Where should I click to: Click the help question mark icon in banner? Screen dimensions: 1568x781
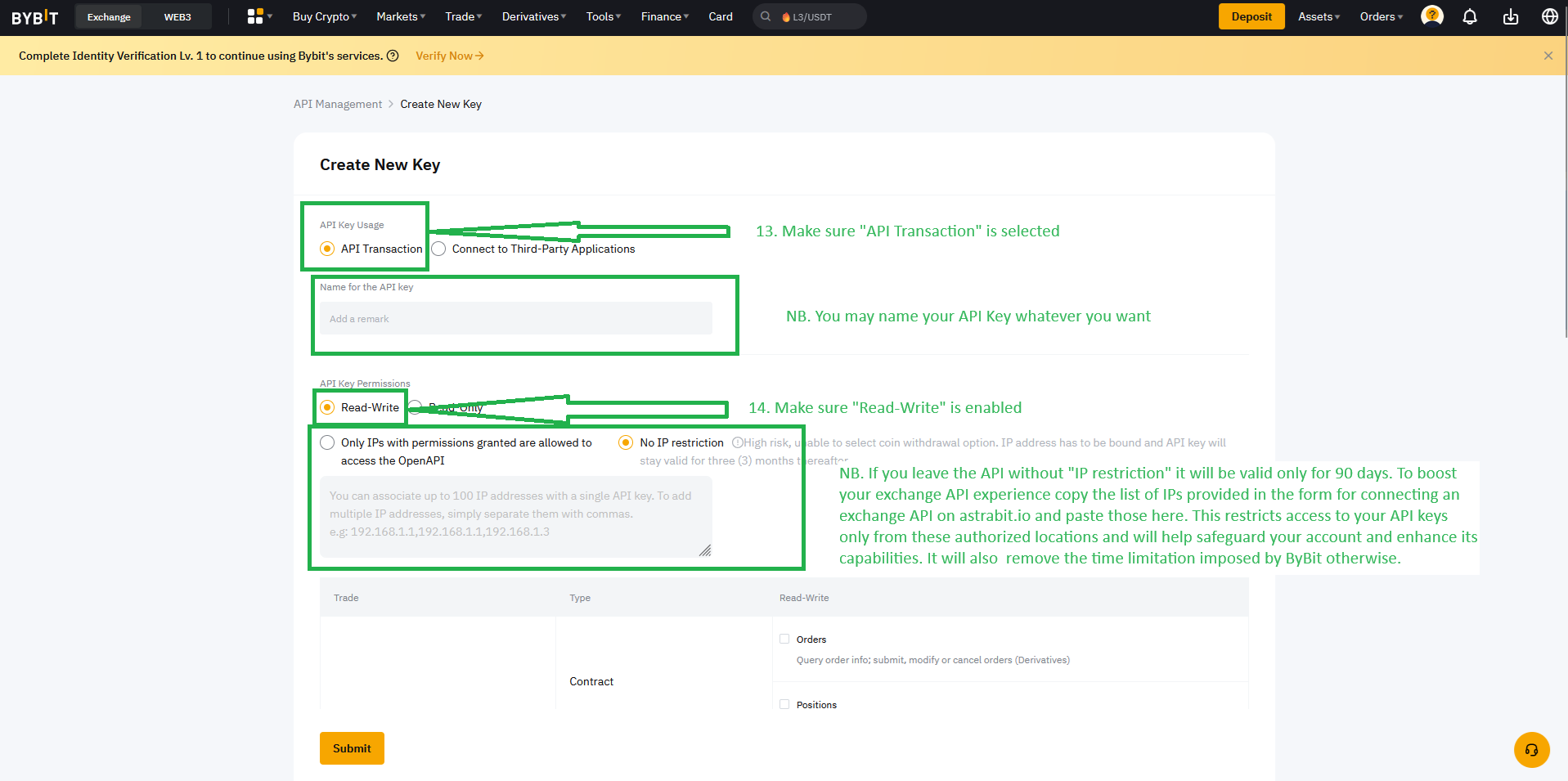point(393,56)
